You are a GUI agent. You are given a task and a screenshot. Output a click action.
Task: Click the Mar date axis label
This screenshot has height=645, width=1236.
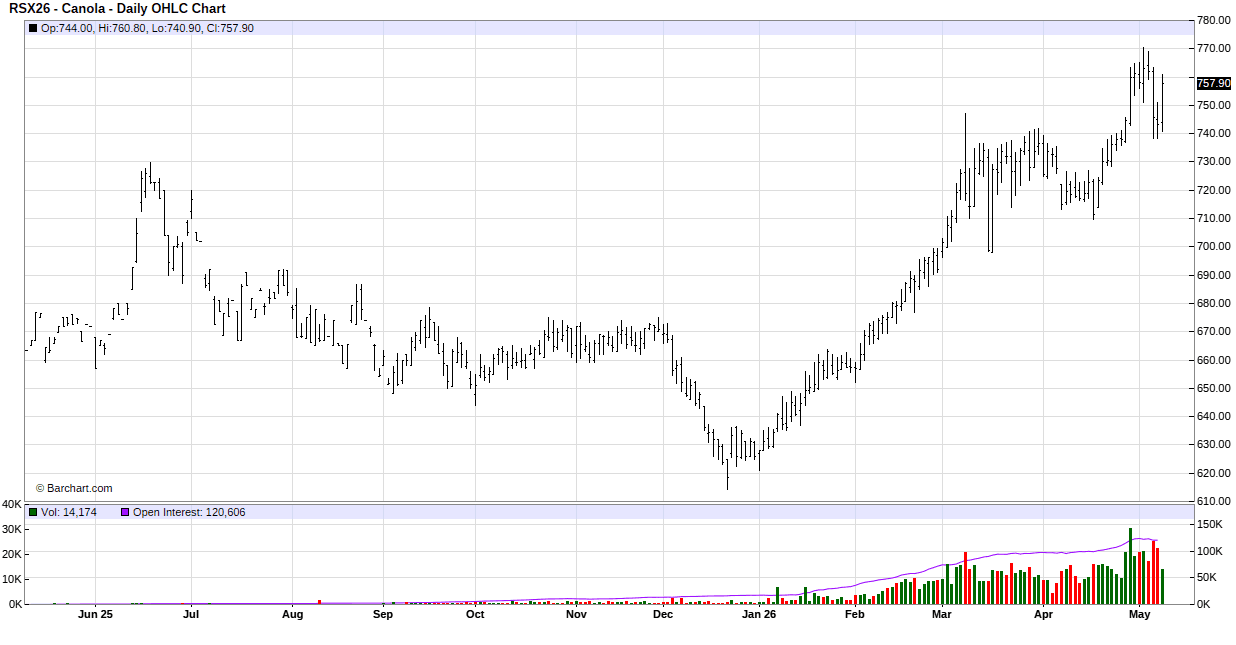coord(942,615)
